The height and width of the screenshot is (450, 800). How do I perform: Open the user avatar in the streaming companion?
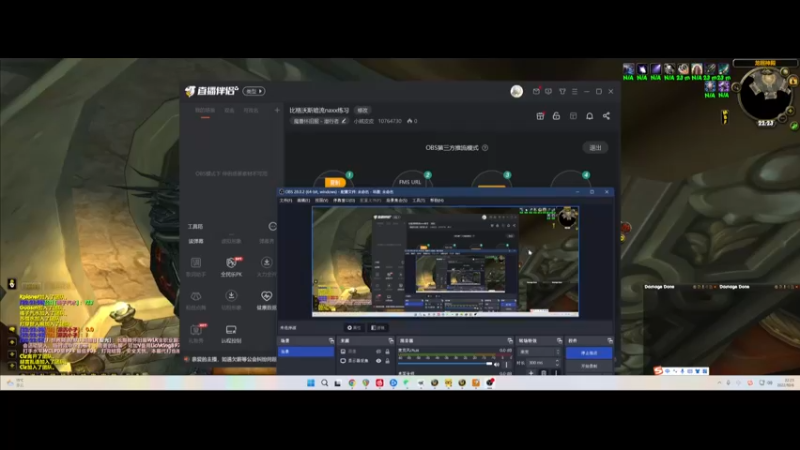516,91
